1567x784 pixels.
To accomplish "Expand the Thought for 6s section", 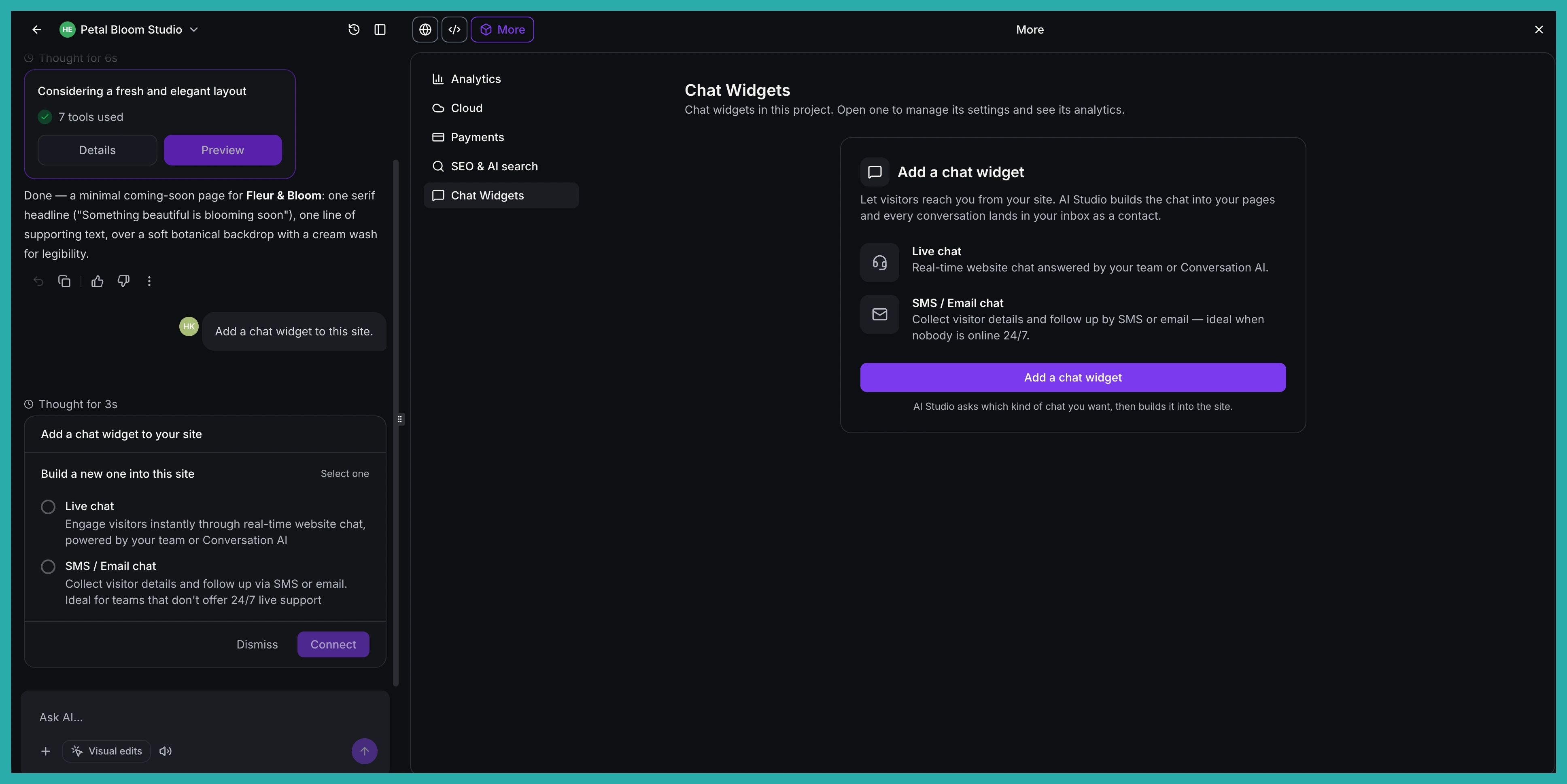I will [70, 58].
